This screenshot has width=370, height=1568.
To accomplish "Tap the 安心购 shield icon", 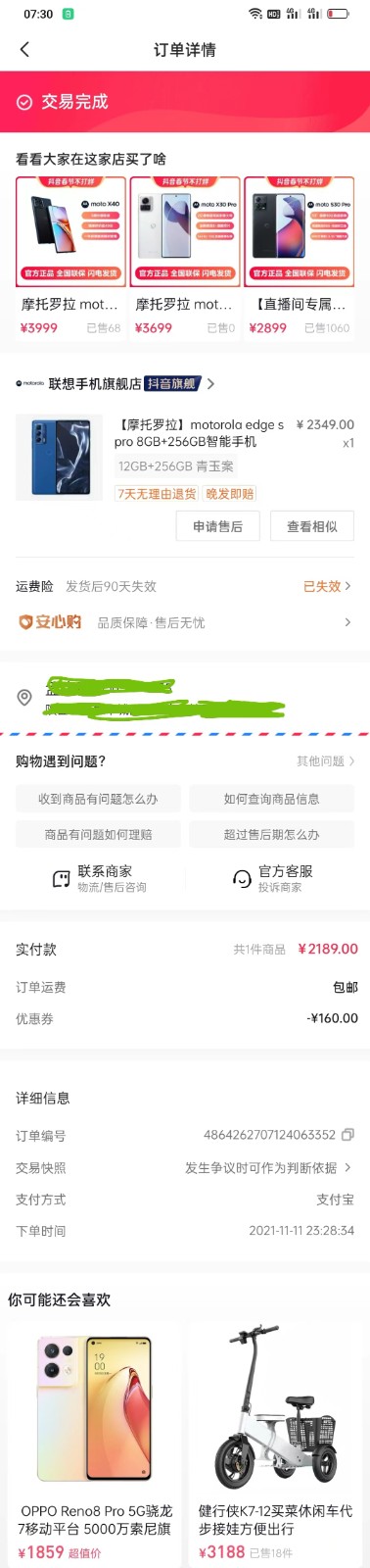I will [26, 622].
